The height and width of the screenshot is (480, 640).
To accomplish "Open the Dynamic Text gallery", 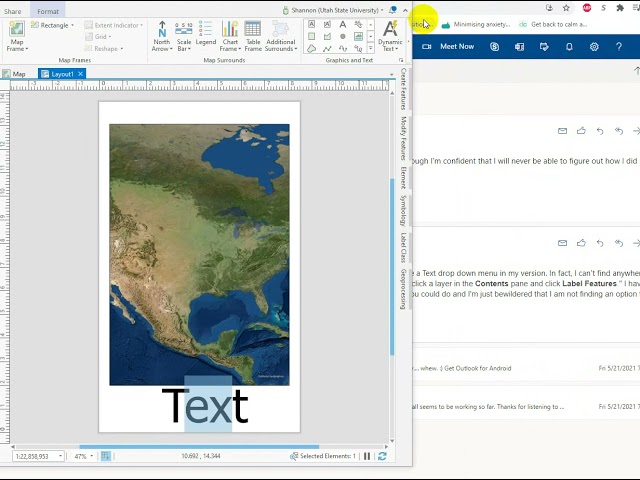I will pyautogui.click(x=390, y=36).
